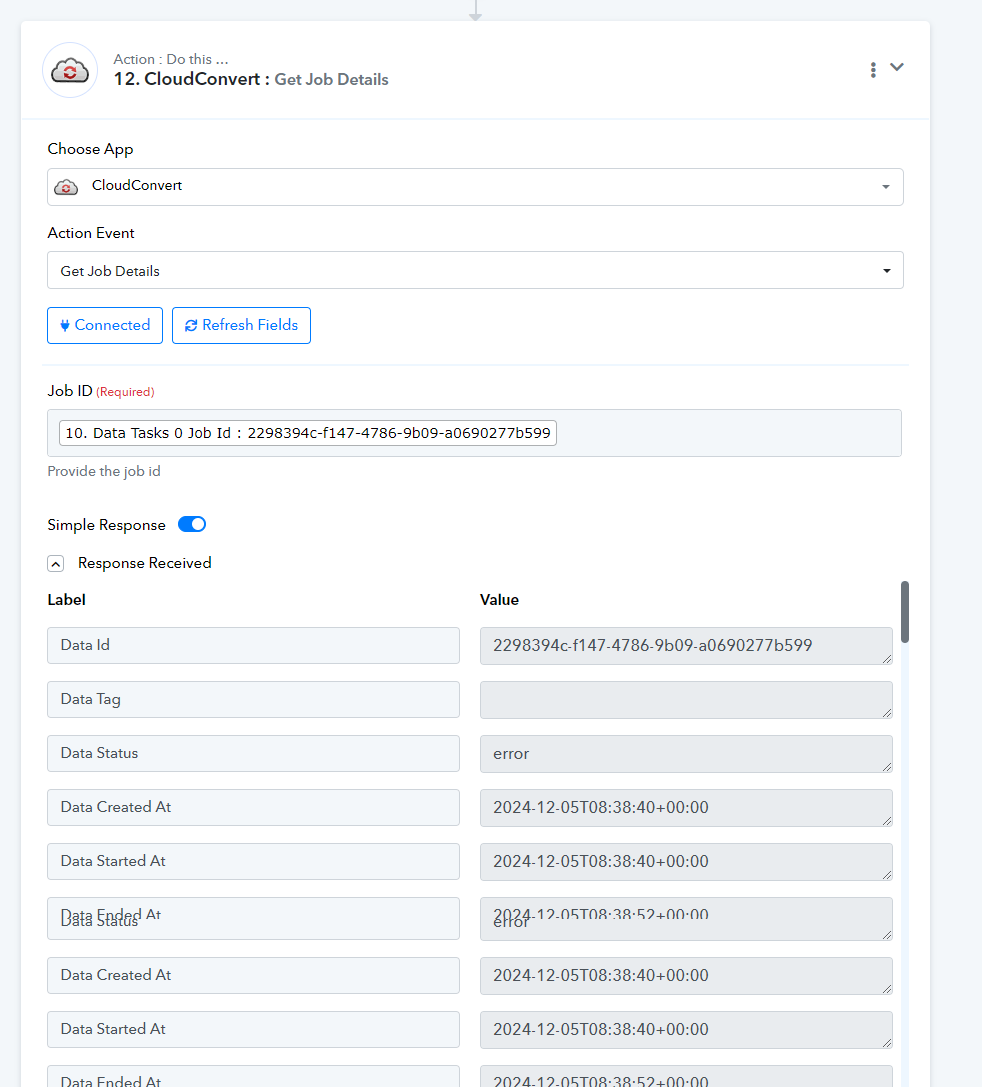Click the empty Data Tag value field
This screenshot has height=1087, width=982.
686,699
